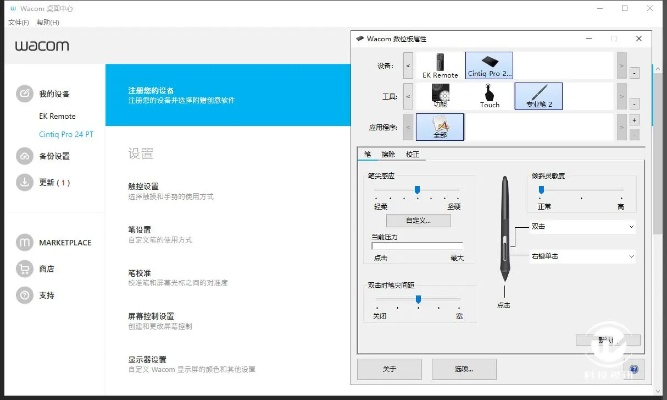
Task: Click the blue help question mark icon
Action: (634, 369)
